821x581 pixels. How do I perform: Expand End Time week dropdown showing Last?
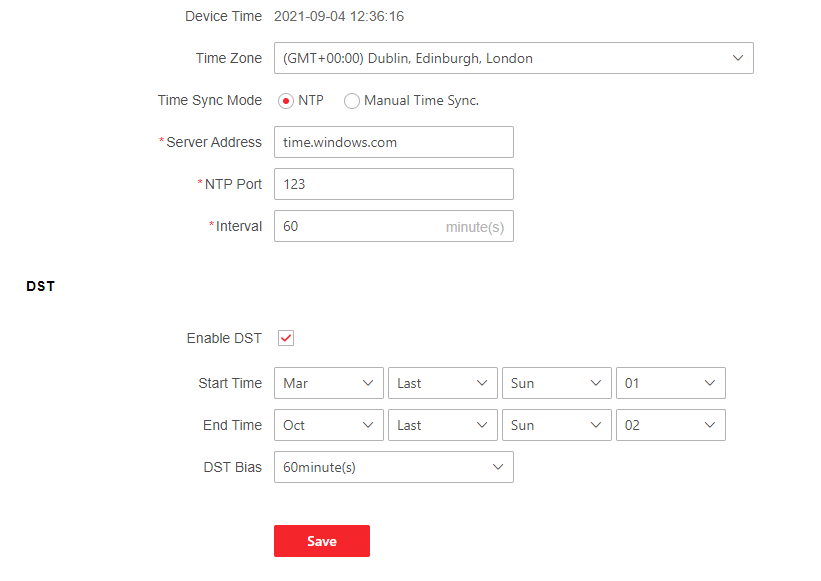coord(442,425)
